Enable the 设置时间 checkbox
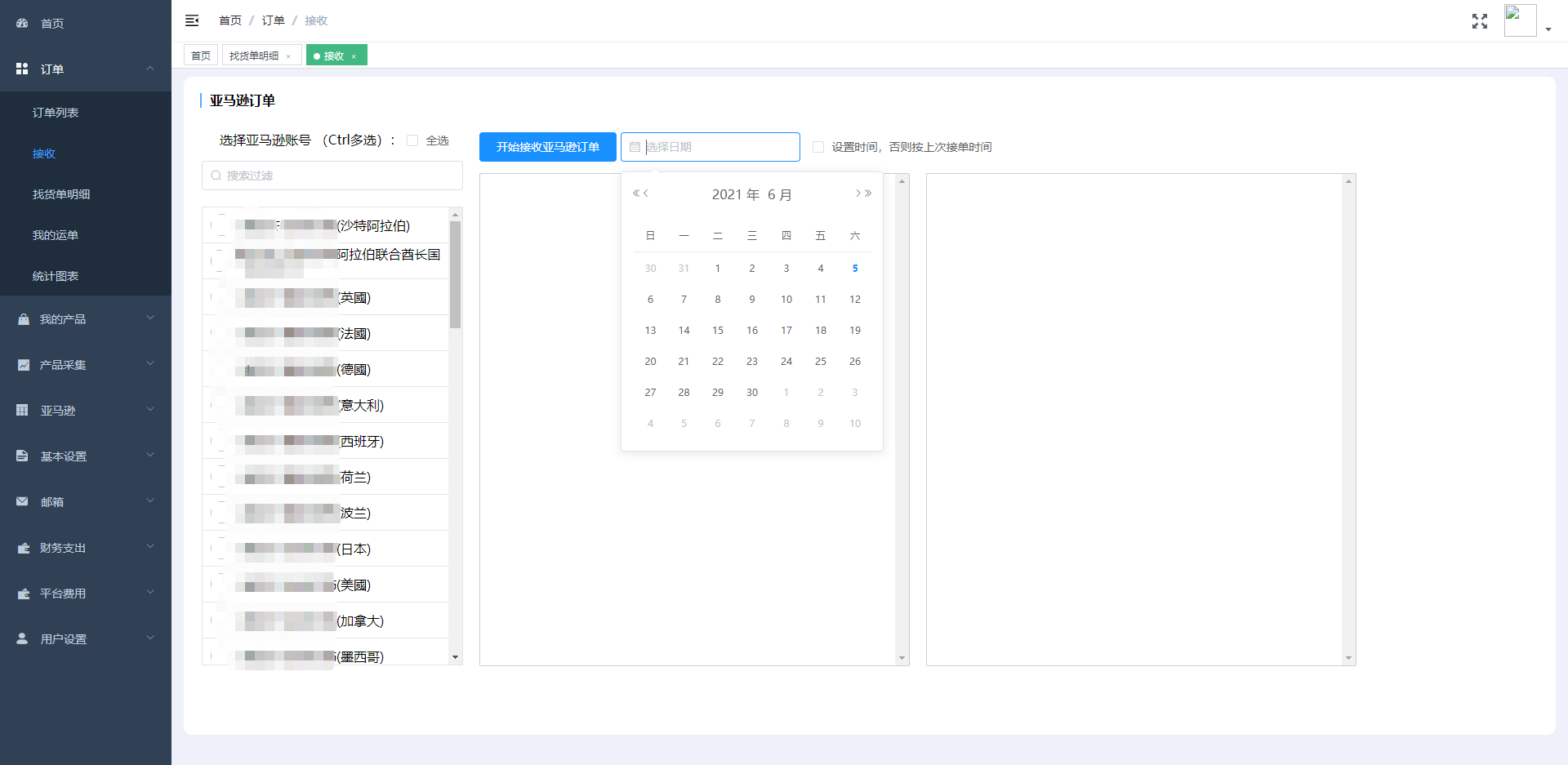 click(818, 147)
